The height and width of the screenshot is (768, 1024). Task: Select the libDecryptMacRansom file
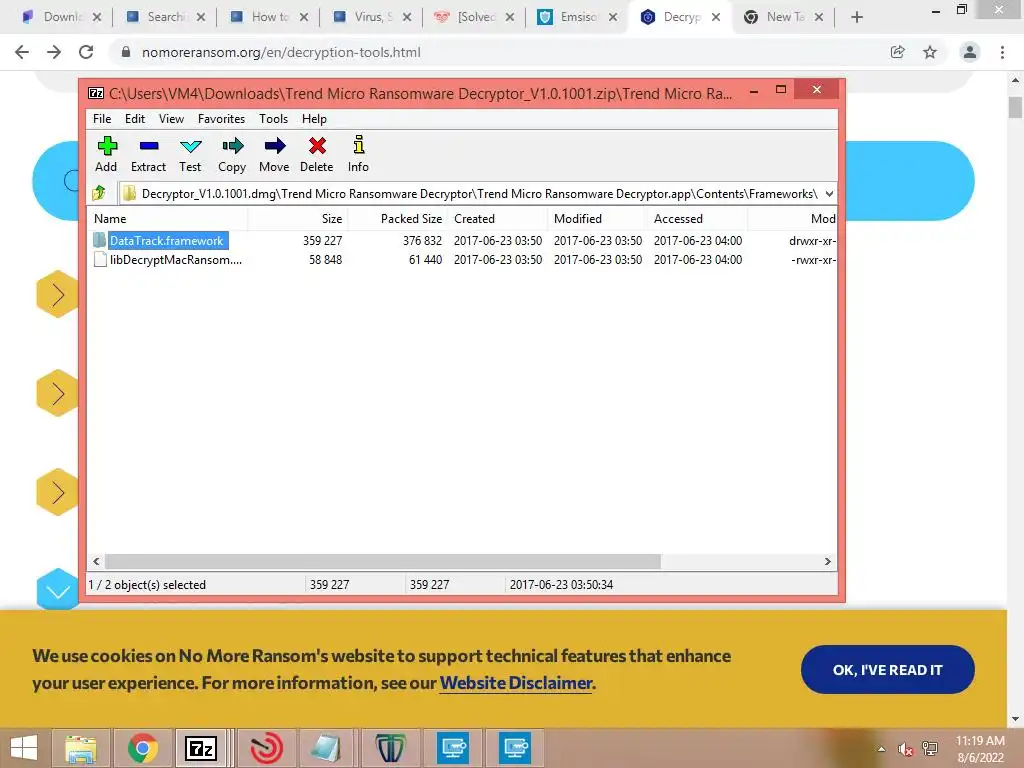pyautogui.click(x=168, y=260)
